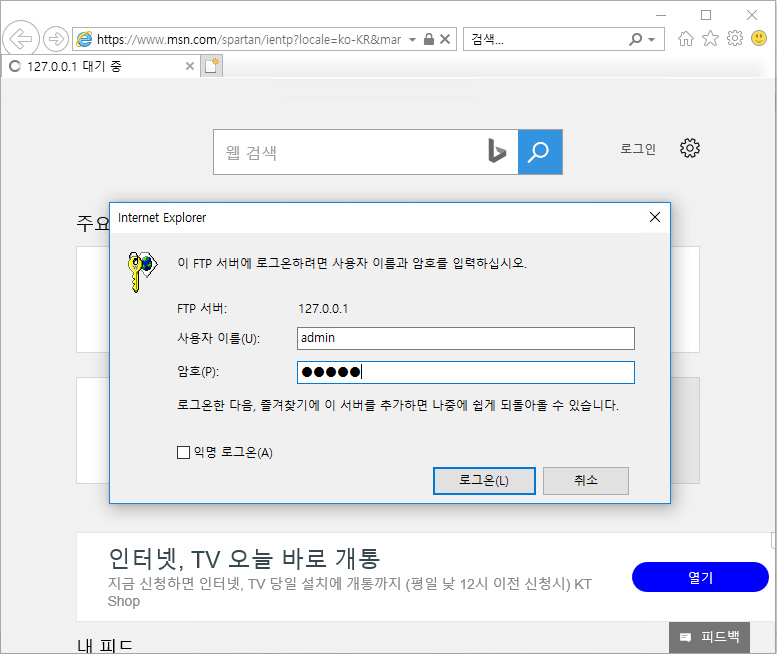Open the 피드백 feedback button

709,637
